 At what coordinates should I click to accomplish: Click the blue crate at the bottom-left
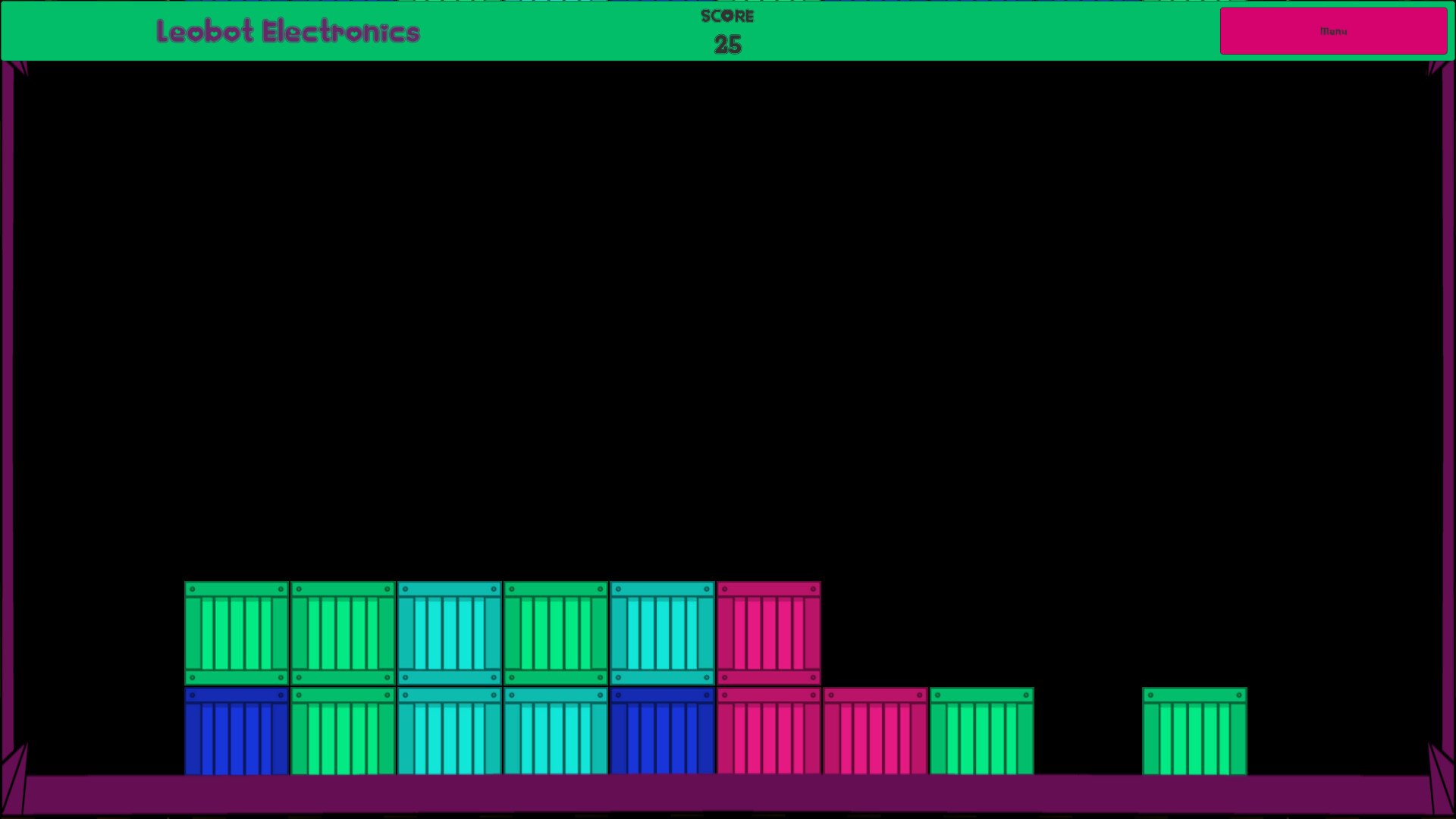pos(237,730)
